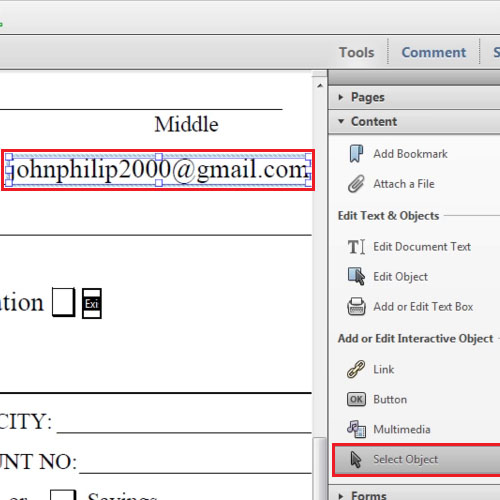Click the Button OK icon
500x500 pixels.
[356, 399]
